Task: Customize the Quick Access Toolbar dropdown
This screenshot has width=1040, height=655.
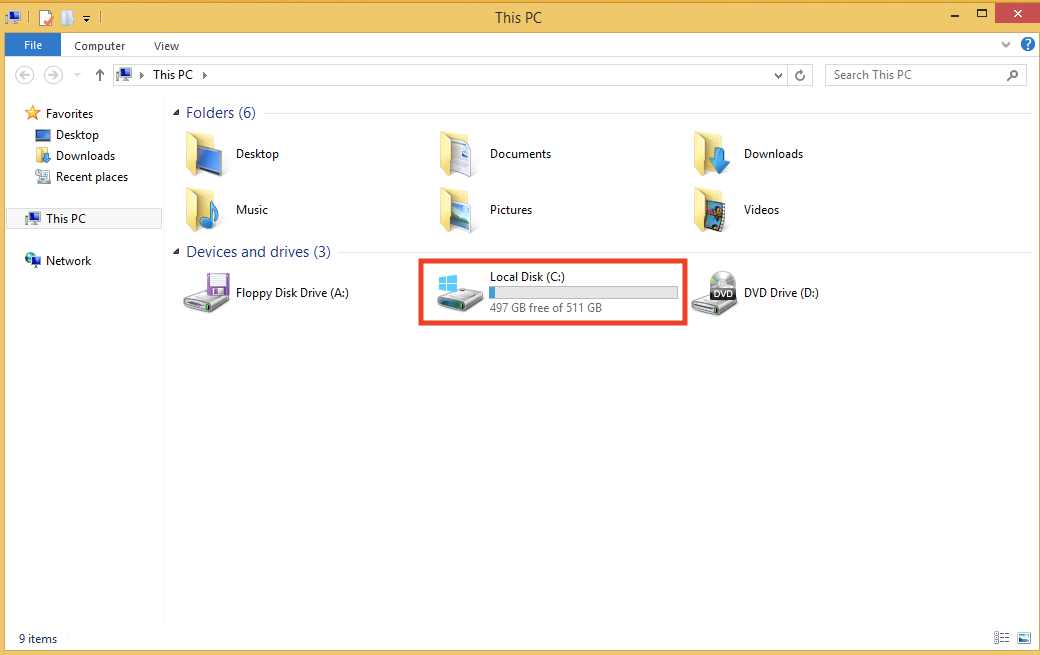Action: tap(87, 17)
